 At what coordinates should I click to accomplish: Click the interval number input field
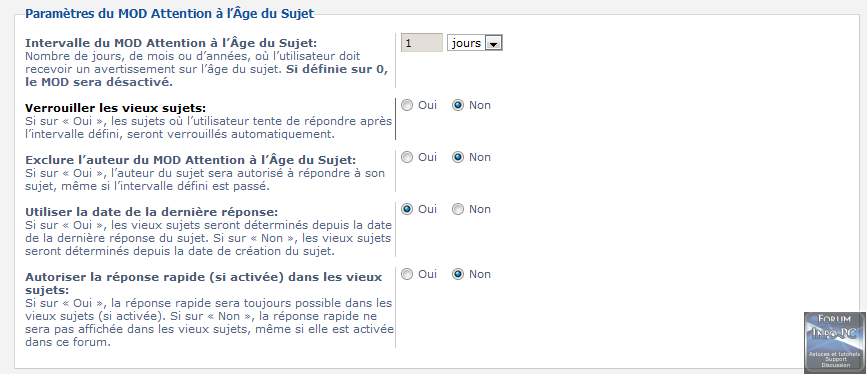(422, 43)
